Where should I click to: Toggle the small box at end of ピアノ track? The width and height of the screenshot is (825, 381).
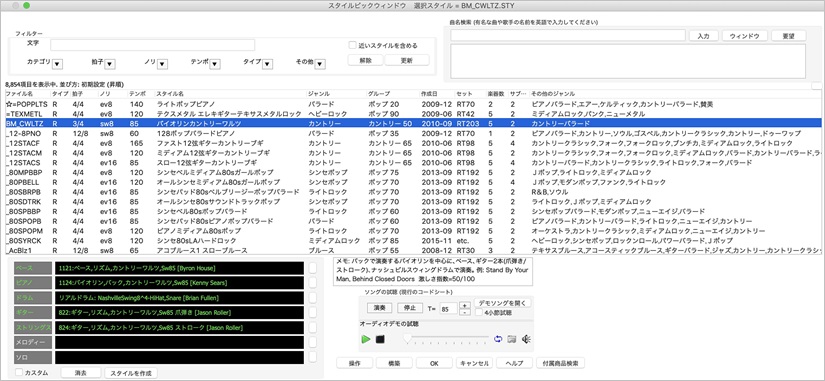[x=313, y=283]
